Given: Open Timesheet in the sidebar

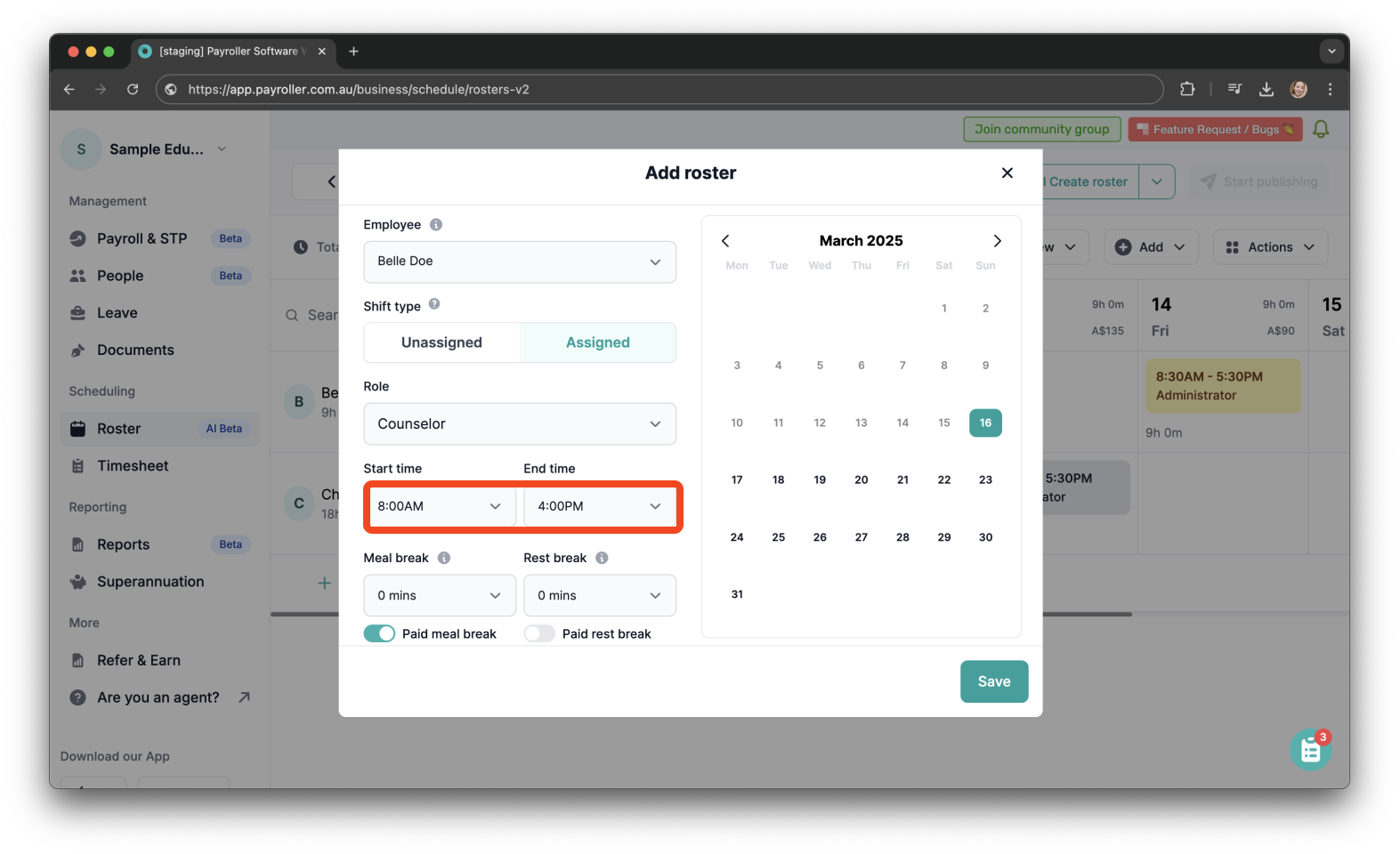Looking at the screenshot, I should (160, 466).
